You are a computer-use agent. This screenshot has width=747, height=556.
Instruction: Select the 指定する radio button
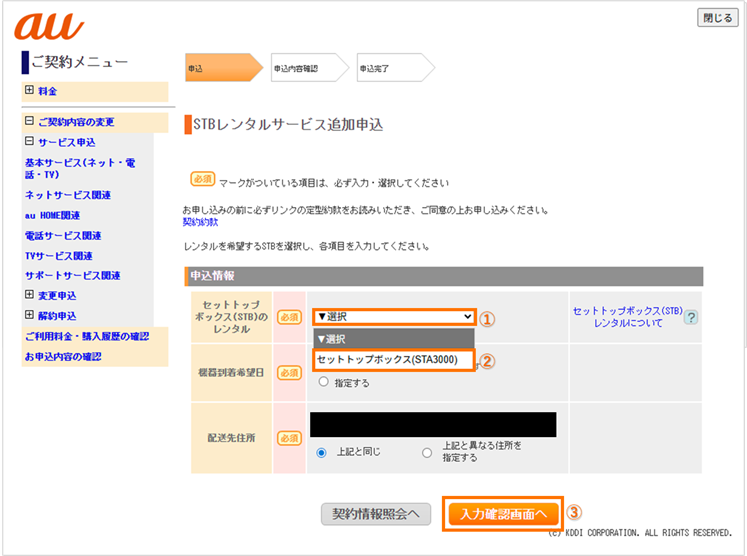point(323,382)
